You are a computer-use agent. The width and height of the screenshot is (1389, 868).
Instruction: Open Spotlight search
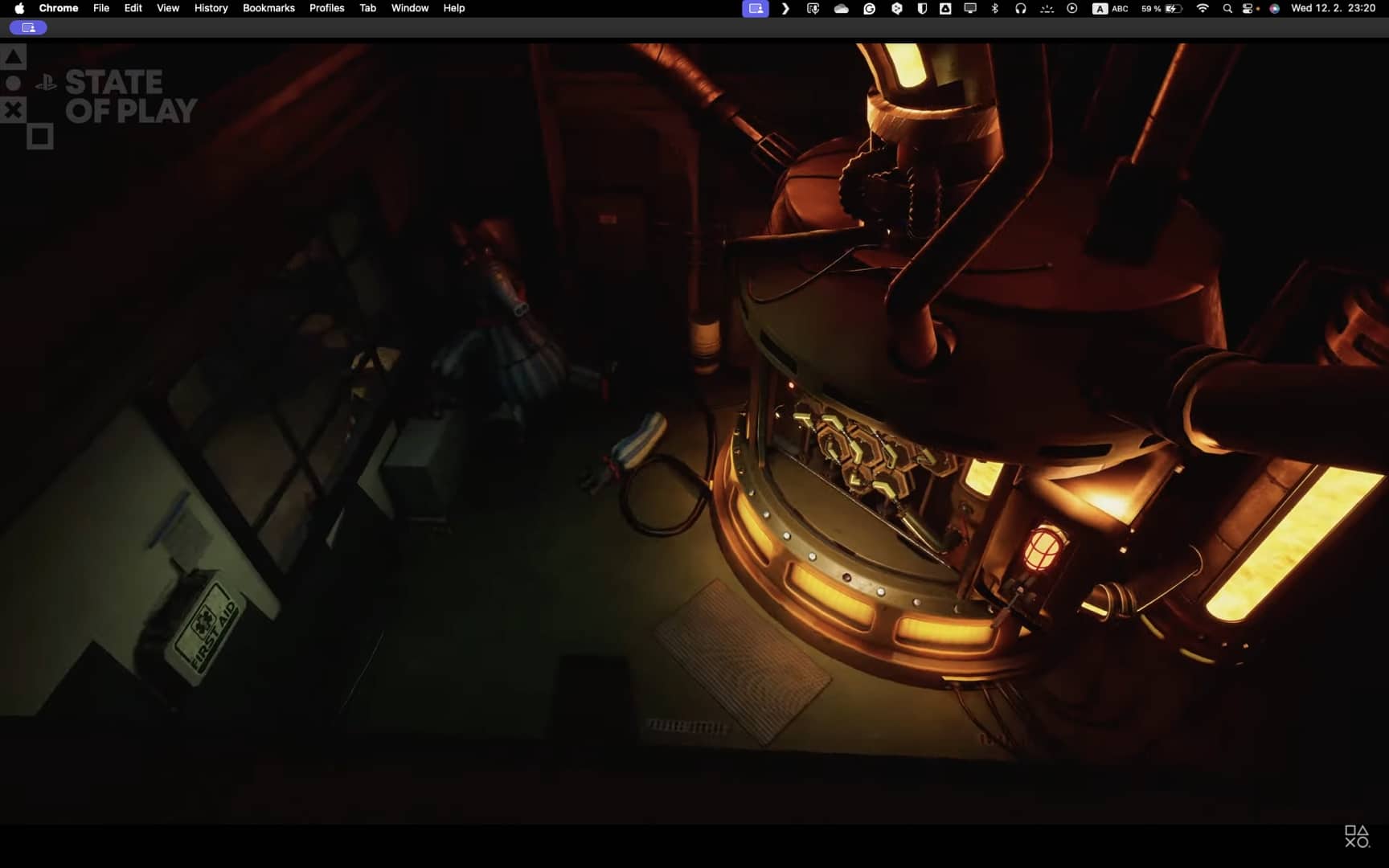1227,8
